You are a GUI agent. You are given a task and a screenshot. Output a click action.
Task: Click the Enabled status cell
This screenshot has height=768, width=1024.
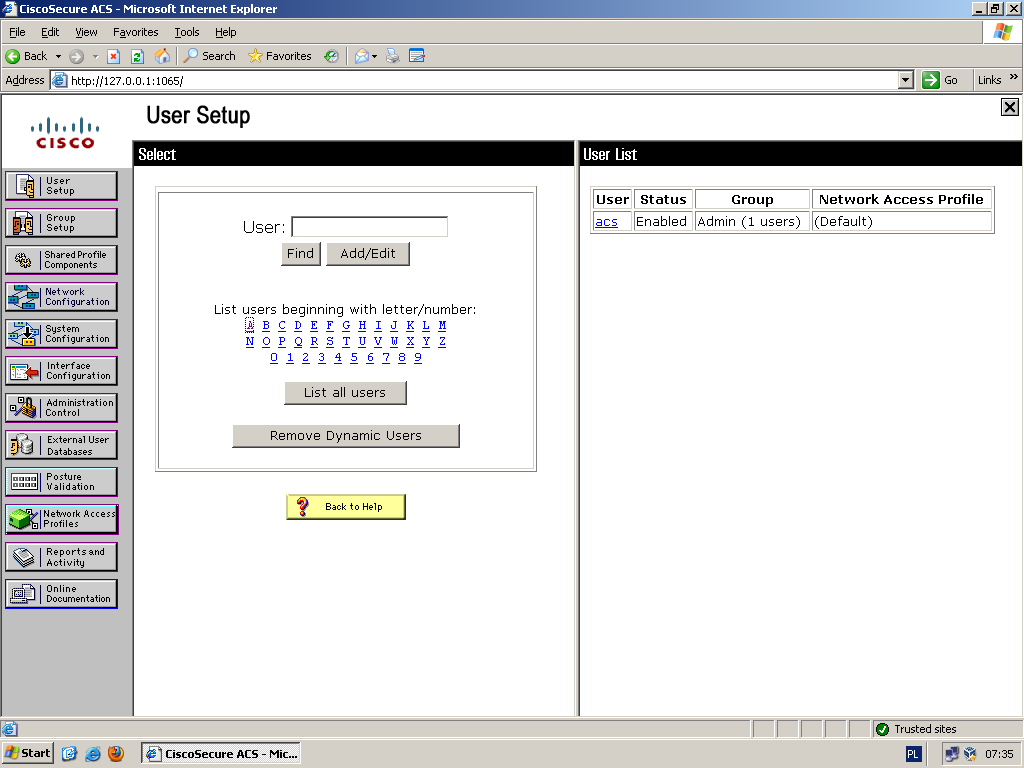(x=662, y=221)
